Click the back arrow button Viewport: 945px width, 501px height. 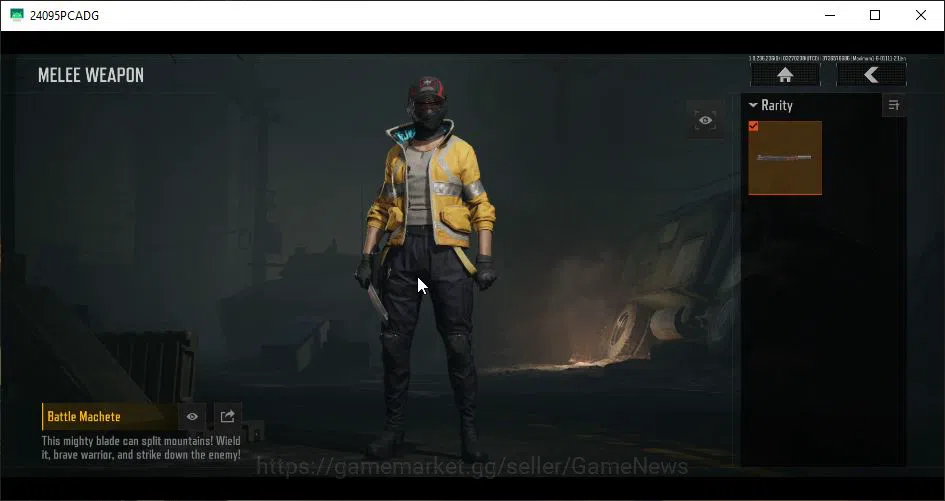(871, 75)
